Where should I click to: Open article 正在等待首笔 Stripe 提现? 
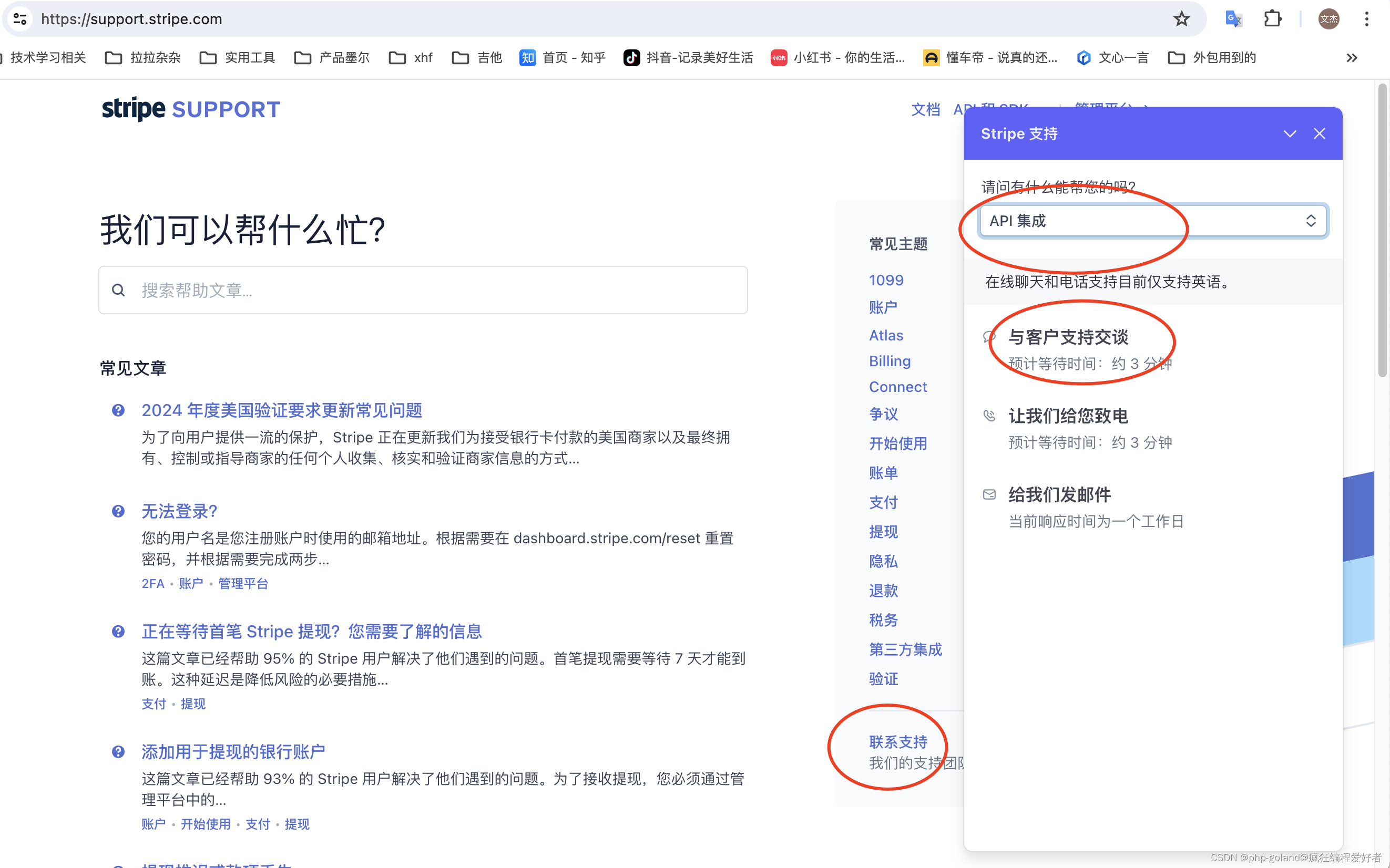point(312,632)
